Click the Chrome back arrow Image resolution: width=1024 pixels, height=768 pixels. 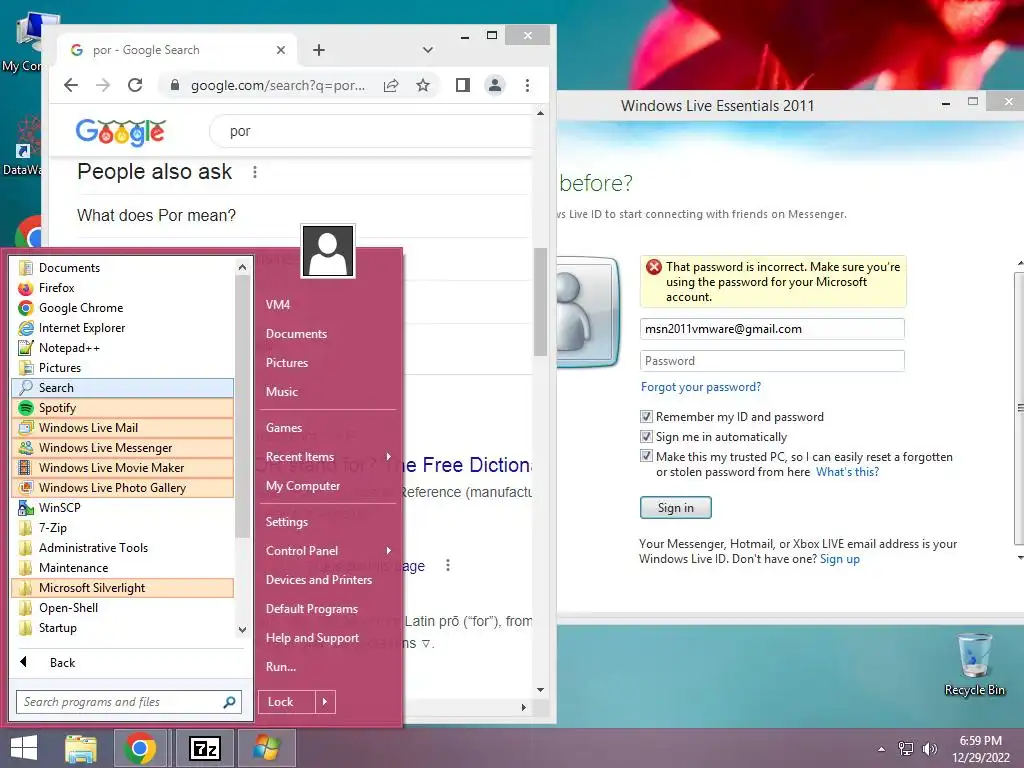(x=71, y=85)
